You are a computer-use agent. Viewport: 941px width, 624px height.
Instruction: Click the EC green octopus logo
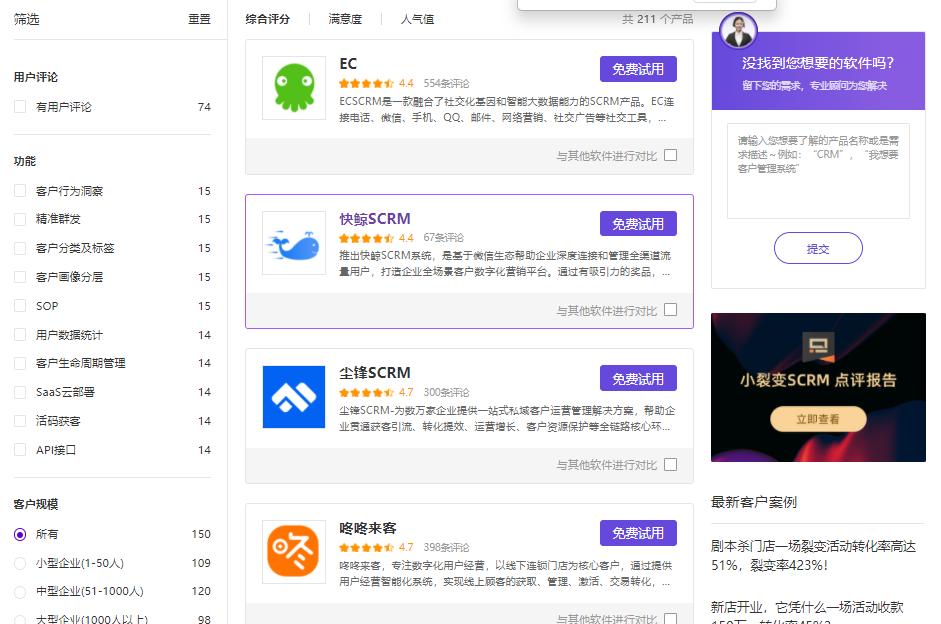294,88
